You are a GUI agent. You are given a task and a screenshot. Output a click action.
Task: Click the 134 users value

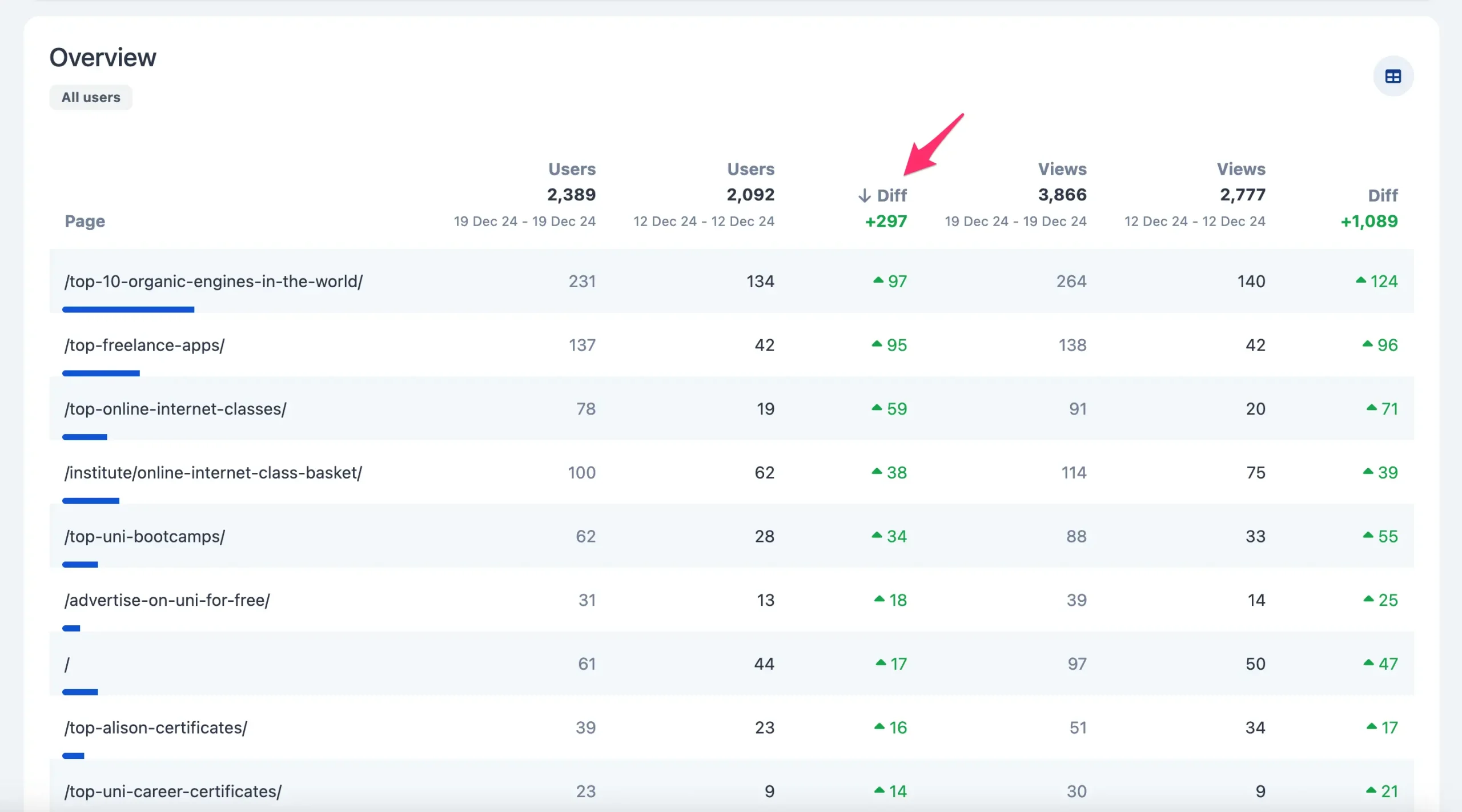coord(760,281)
